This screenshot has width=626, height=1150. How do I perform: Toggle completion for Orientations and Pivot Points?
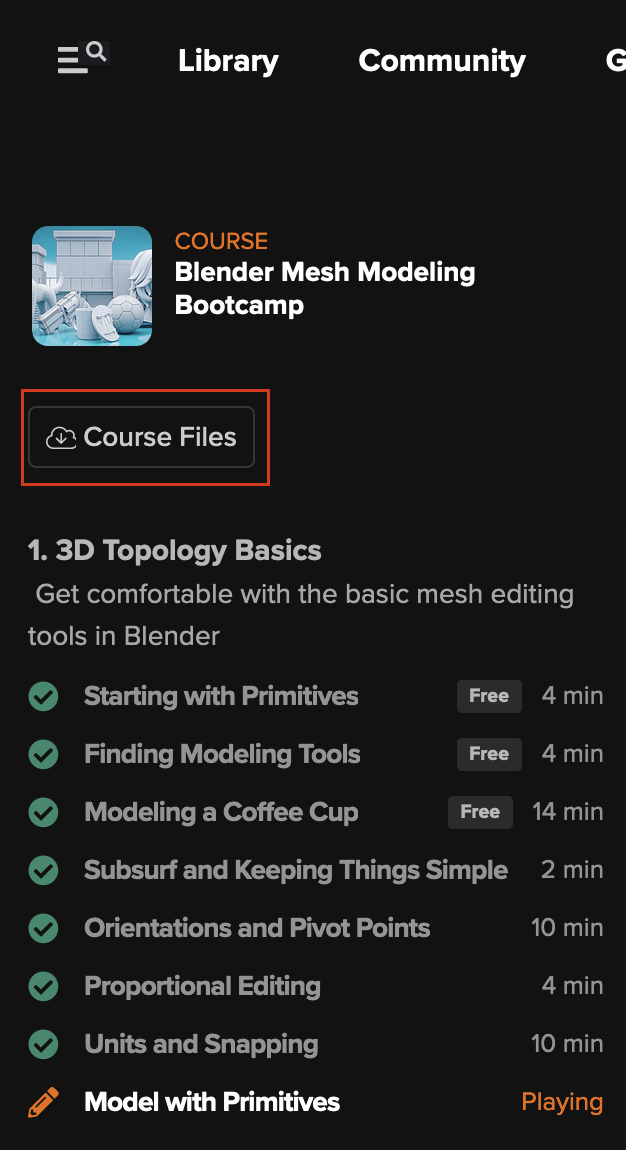pos(43,928)
